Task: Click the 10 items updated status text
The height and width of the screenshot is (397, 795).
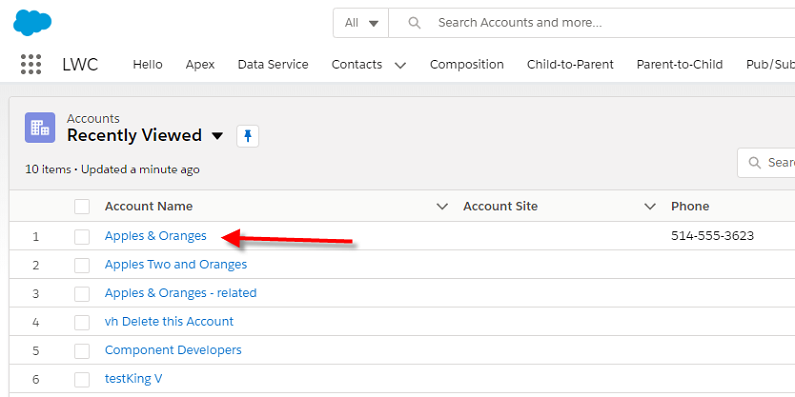Action: 113,169
